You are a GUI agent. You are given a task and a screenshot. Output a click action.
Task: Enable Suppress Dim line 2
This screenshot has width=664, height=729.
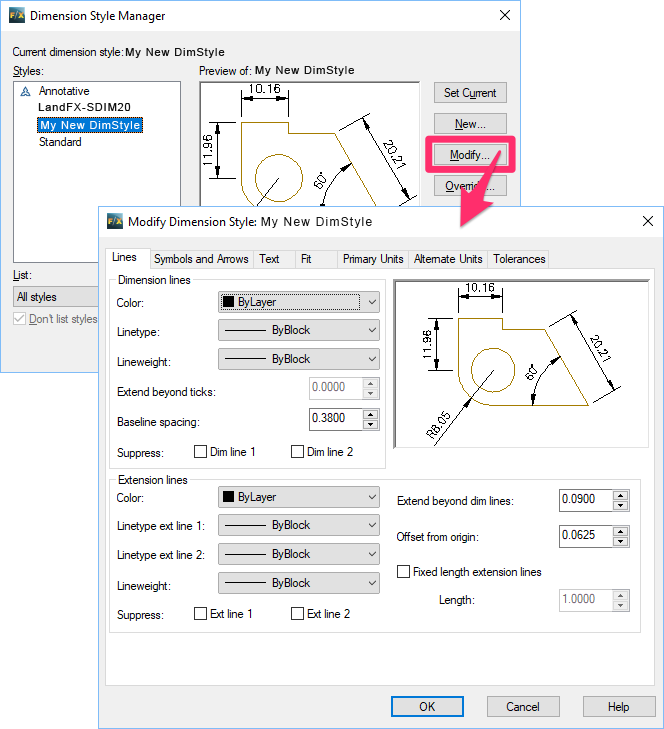[297, 451]
